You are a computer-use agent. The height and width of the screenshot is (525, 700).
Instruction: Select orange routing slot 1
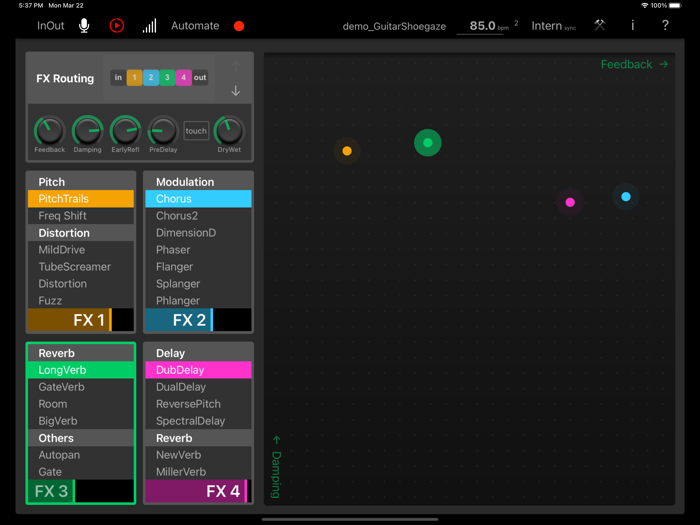[x=134, y=78]
